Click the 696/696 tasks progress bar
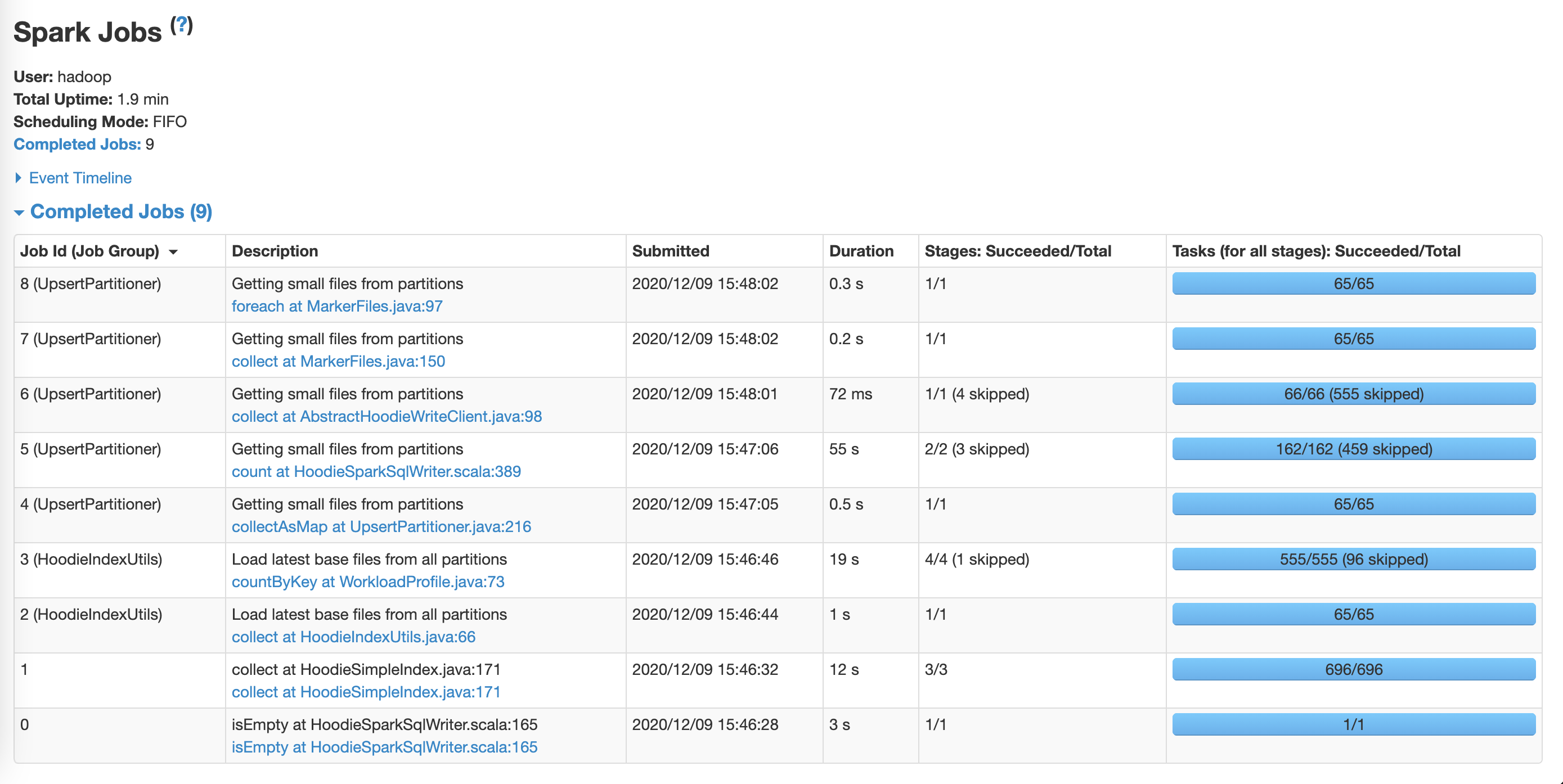Screen dimensions: 1563x784 1353,669
